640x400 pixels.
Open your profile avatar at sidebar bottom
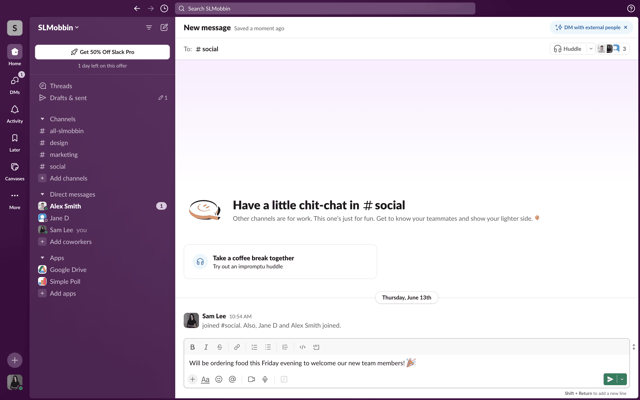[x=15, y=382]
